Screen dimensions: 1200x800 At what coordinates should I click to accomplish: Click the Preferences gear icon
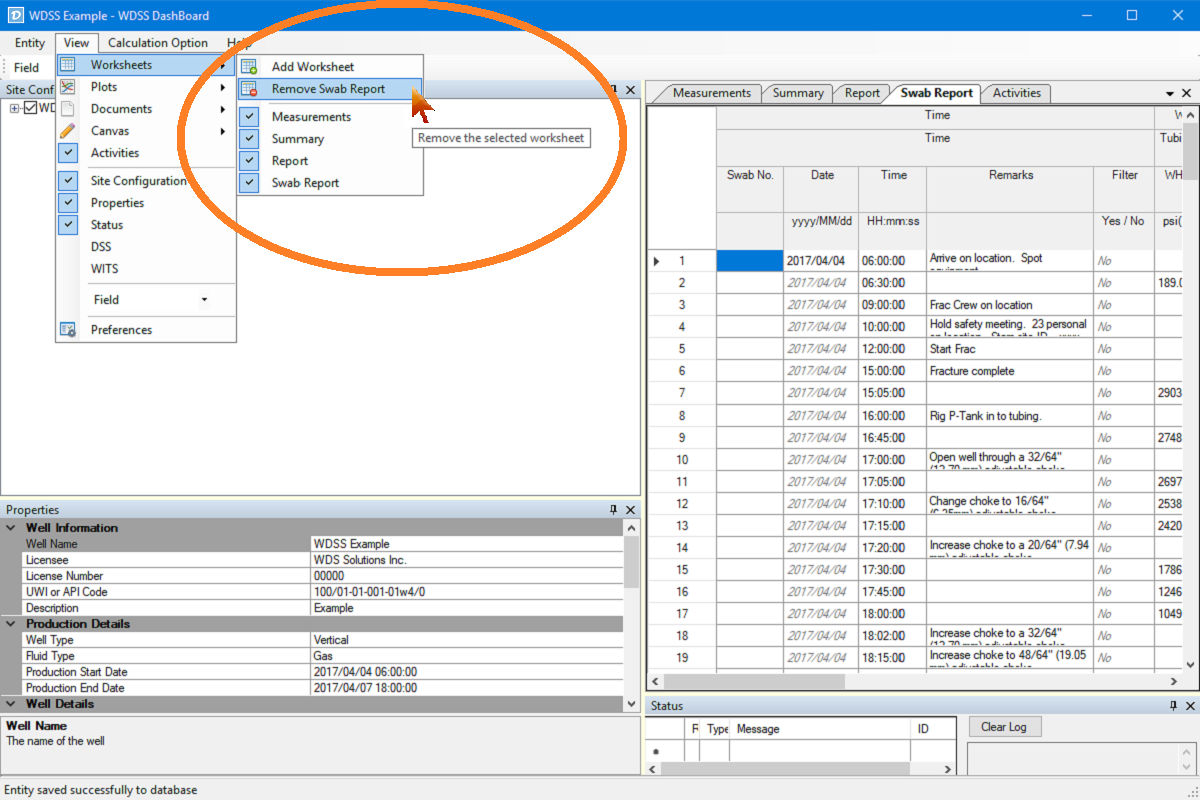pyautogui.click(x=68, y=330)
